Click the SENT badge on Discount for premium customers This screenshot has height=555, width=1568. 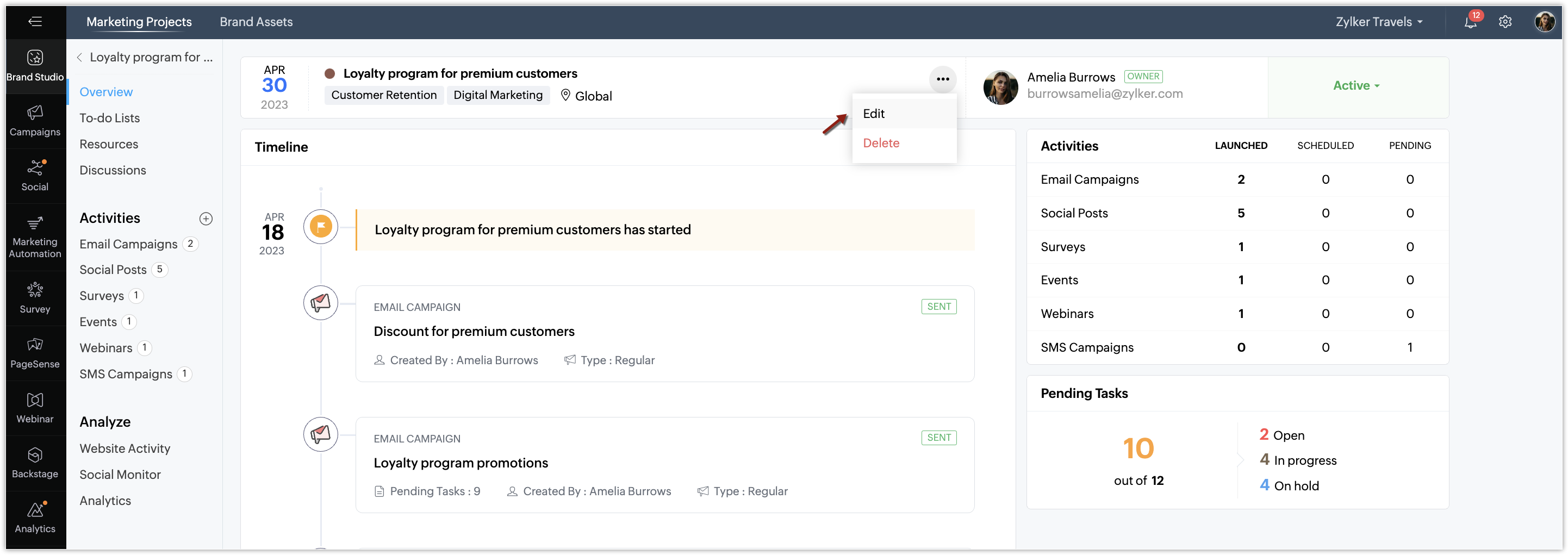coord(938,307)
